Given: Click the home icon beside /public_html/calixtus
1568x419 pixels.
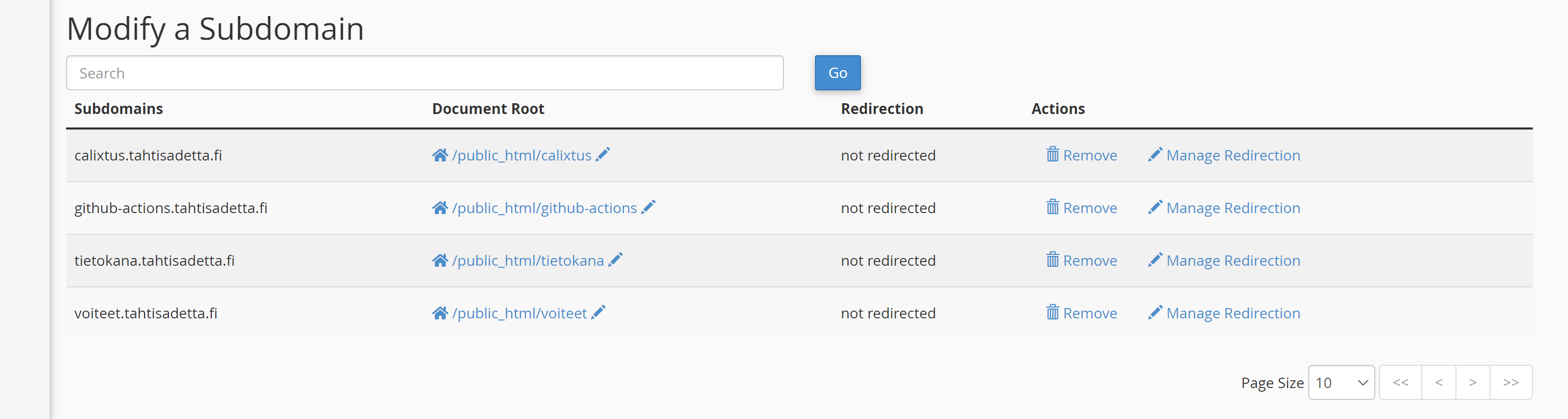Looking at the screenshot, I should coord(440,155).
